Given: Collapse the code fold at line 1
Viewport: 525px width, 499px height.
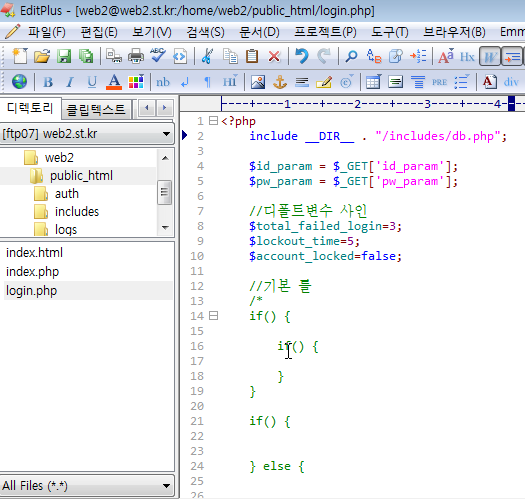Looking at the screenshot, I should 213,121.
